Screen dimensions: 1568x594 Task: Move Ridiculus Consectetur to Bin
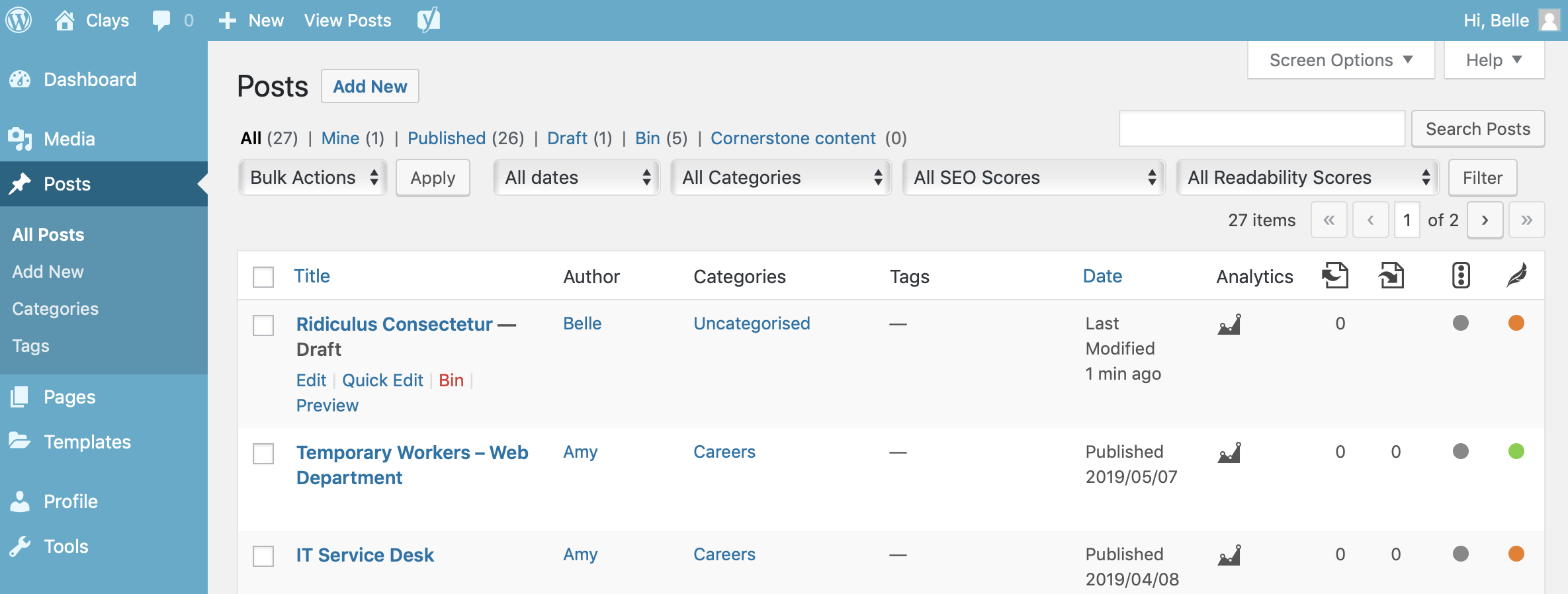[x=451, y=380]
